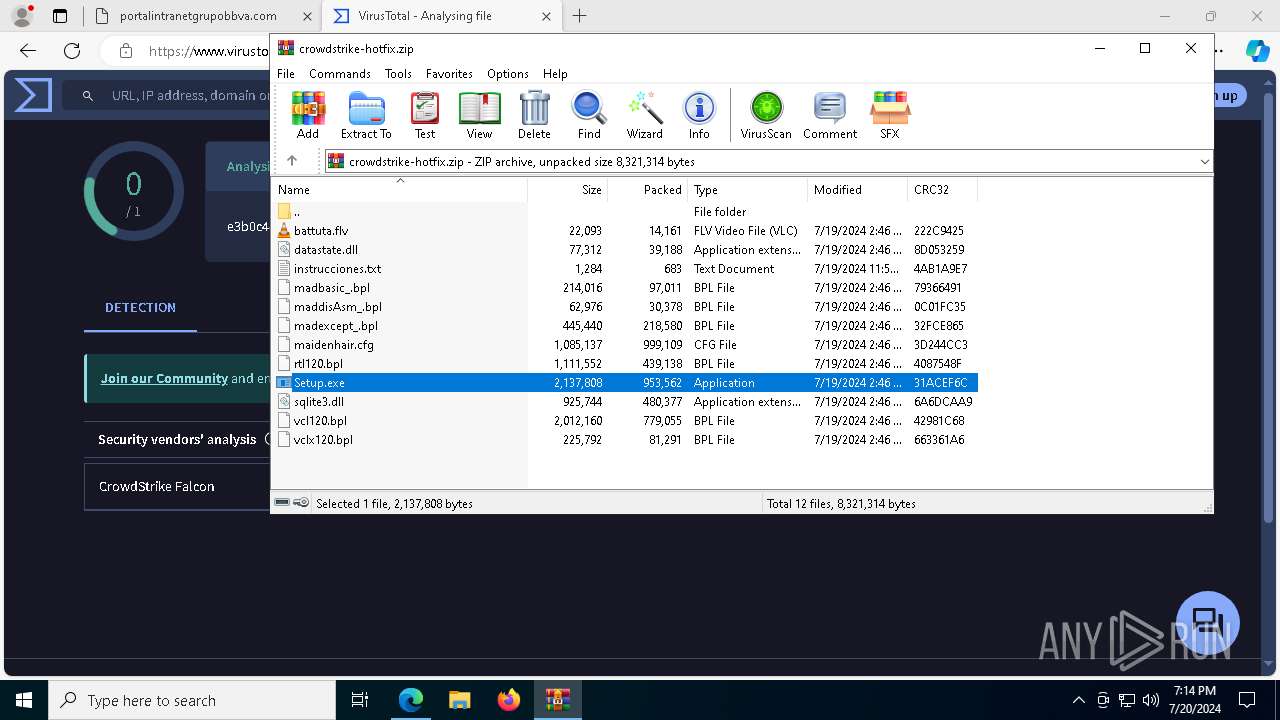The image size is (1280, 720).
Task: Click the VirusTotal logo
Action: click(x=32, y=96)
